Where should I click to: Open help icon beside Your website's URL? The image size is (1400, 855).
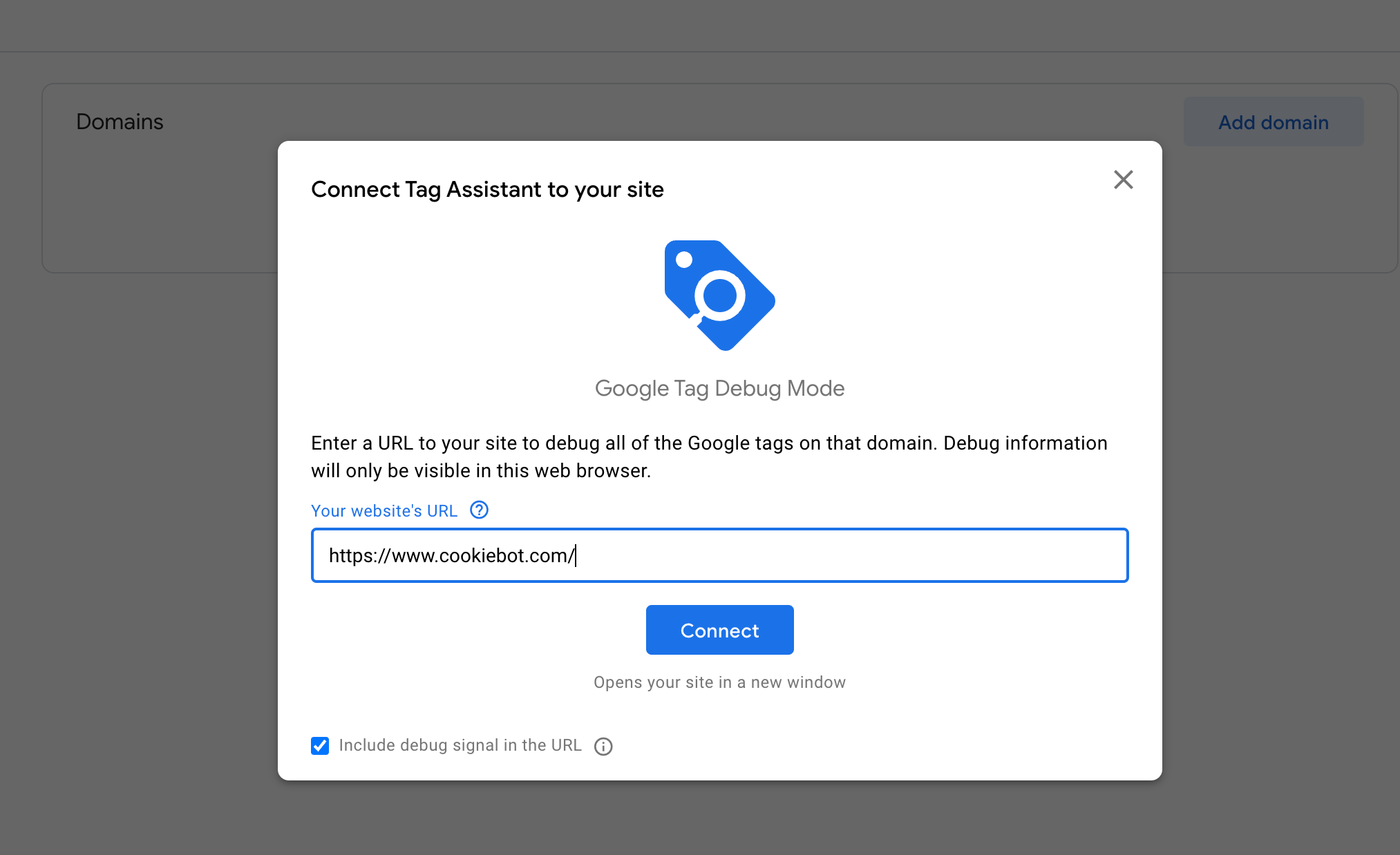click(479, 510)
